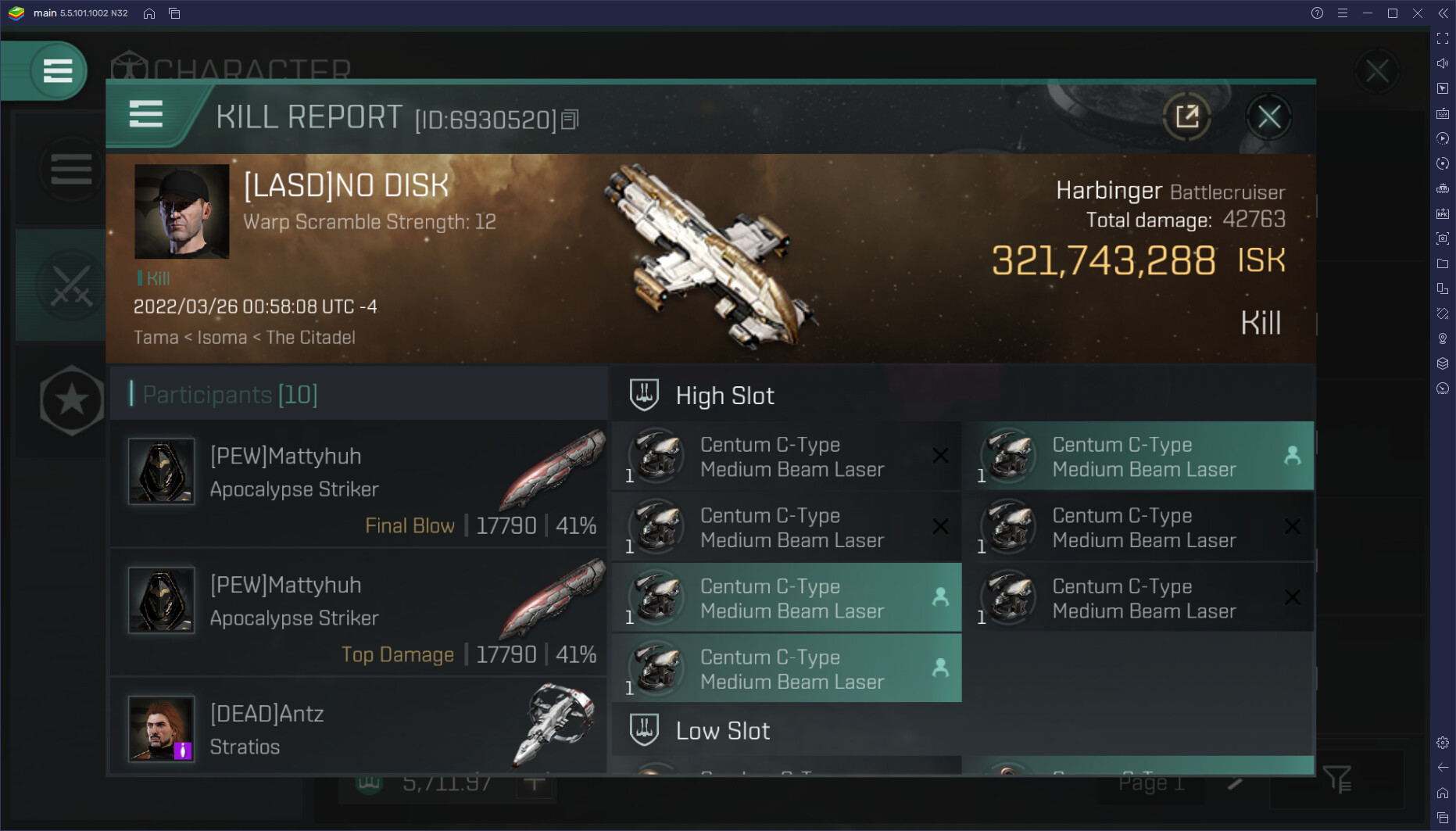Open the kill report hamburger menu
This screenshot has height=831, width=1456.
tap(145, 115)
